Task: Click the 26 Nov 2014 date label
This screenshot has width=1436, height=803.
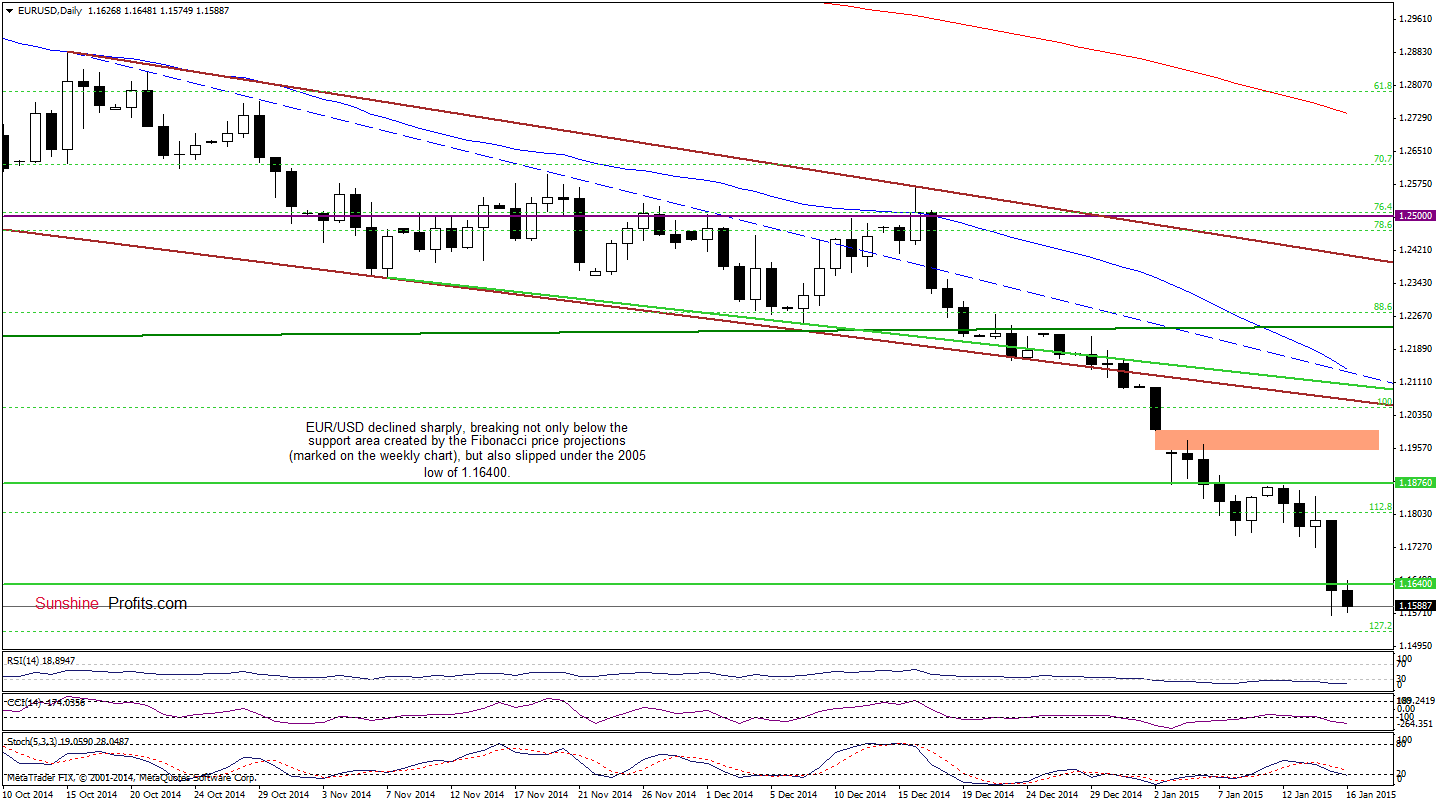Action: 668,795
